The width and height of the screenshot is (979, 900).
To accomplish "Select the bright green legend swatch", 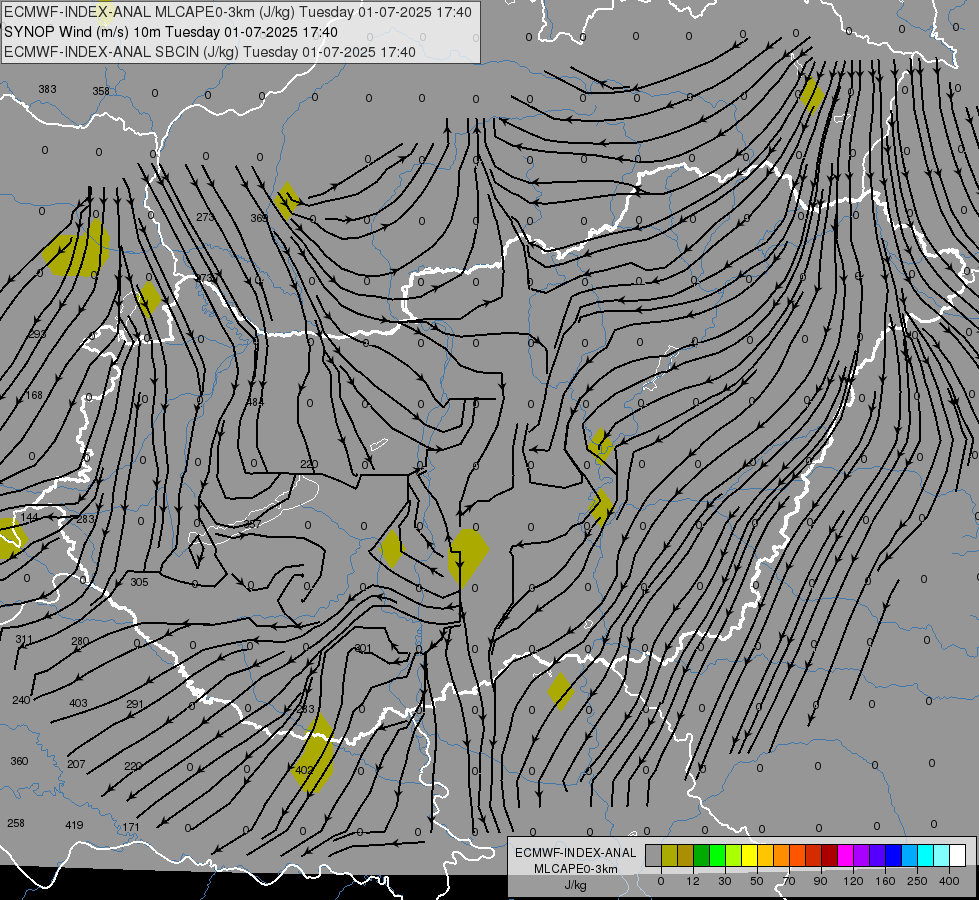I will click(x=717, y=855).
